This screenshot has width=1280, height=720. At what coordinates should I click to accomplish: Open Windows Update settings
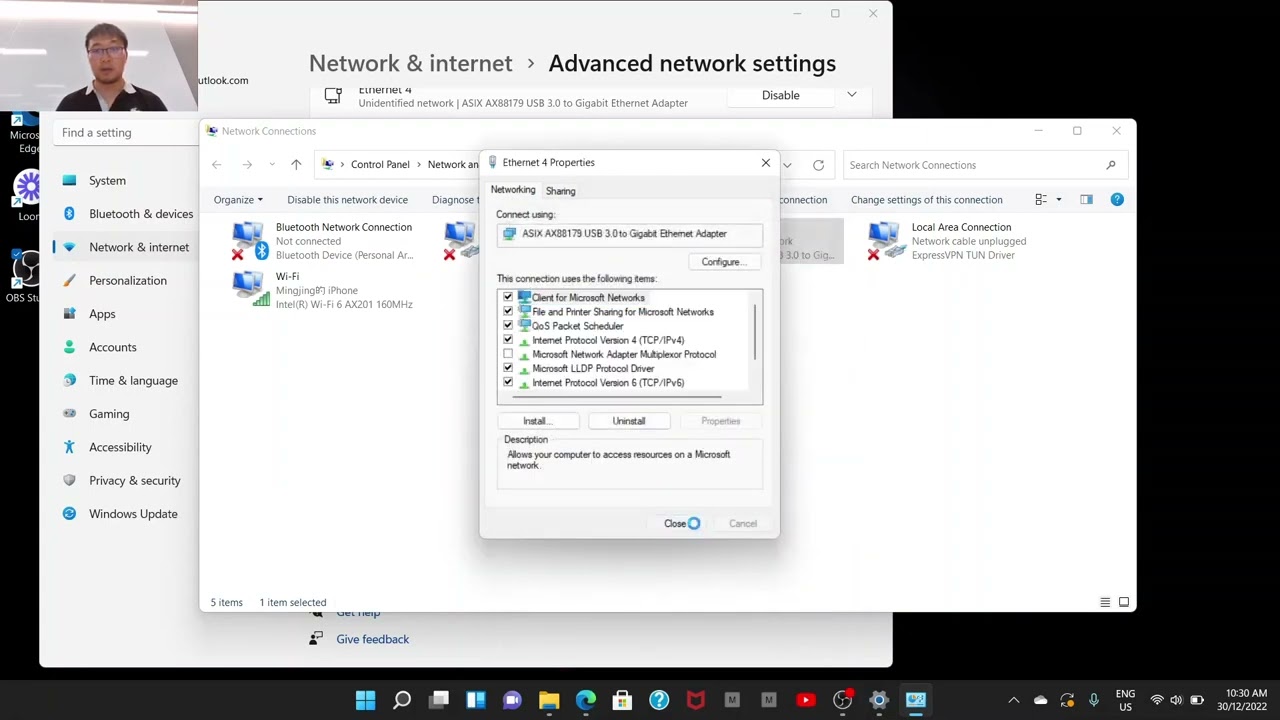pyautogui.click(x=133, y=514)
